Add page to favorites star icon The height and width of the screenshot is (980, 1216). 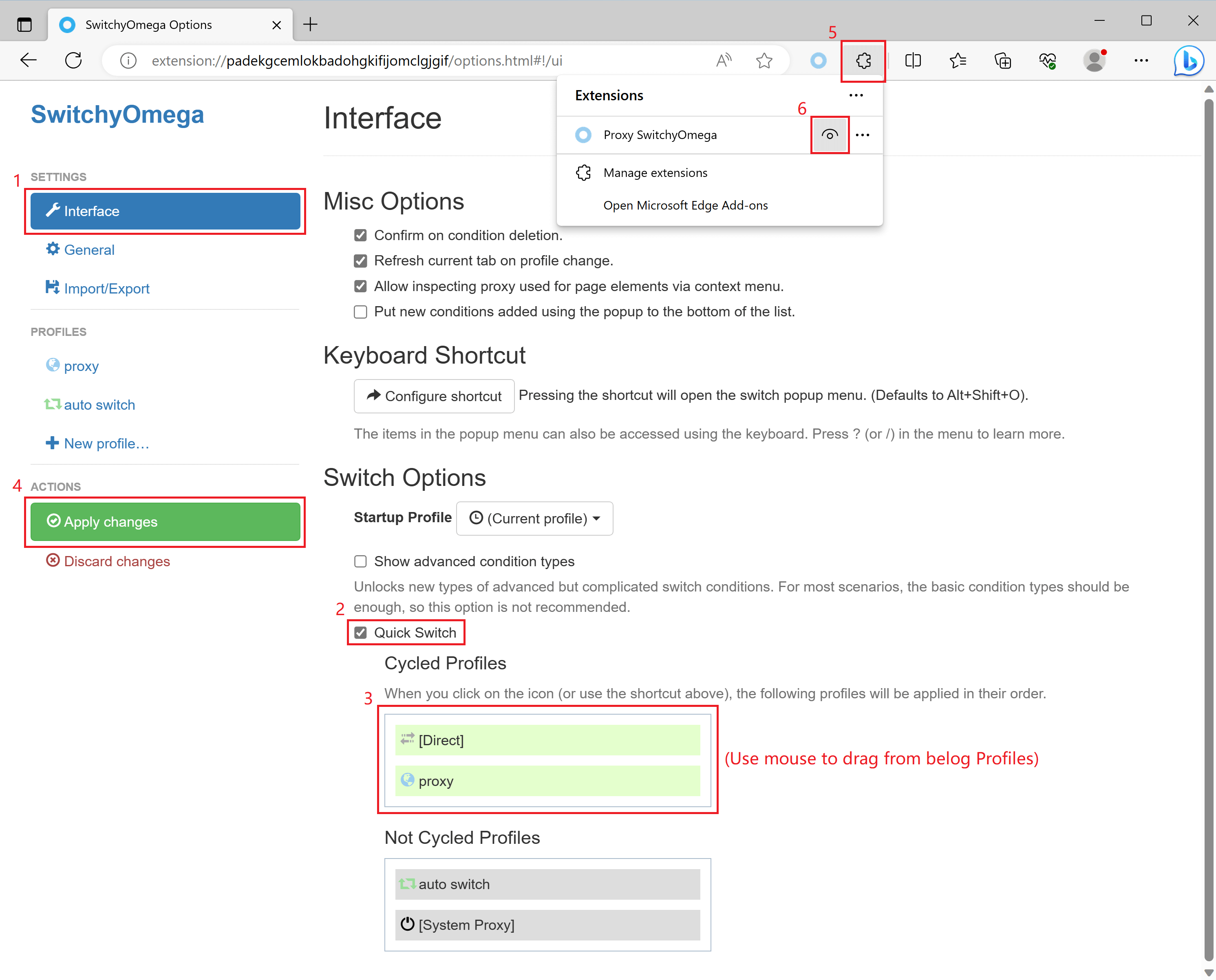(x=764, y=60)
